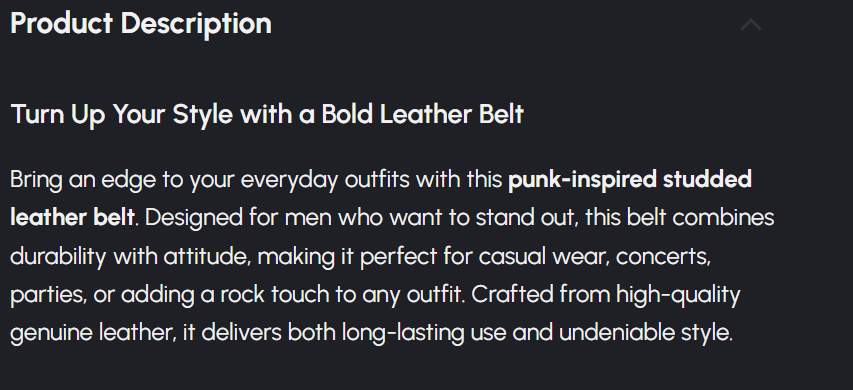Click the bold 'leather belt' phrase

[x=72, y=218]
